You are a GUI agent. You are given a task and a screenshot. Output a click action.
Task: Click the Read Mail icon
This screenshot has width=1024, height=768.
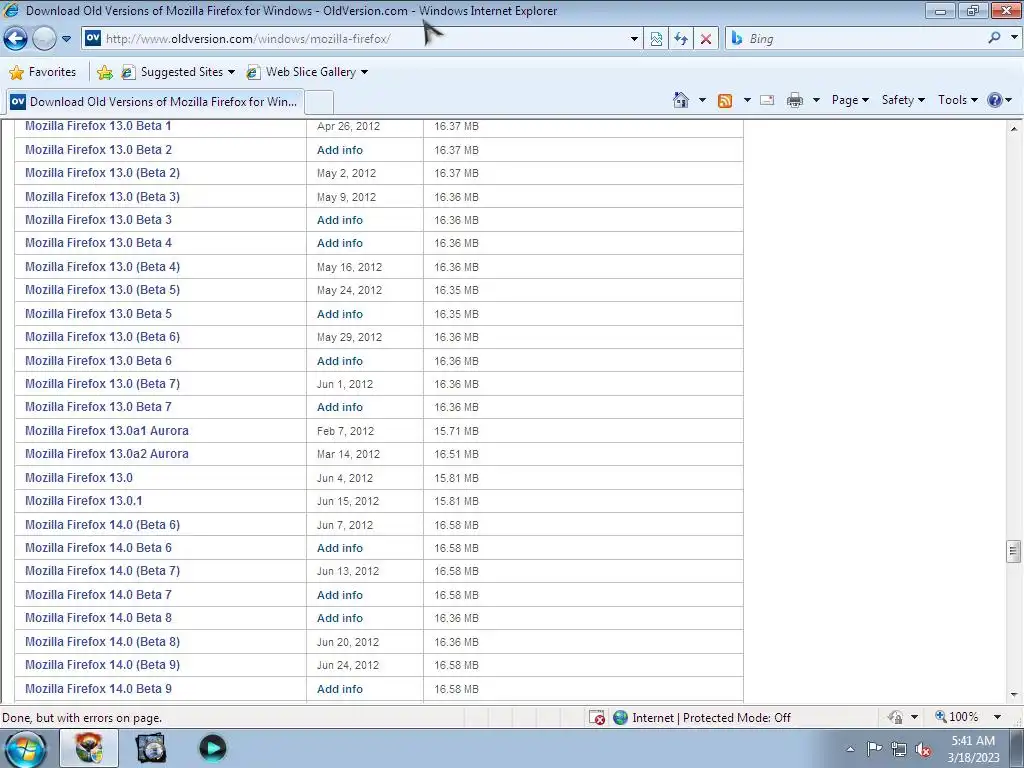[767, 100]
